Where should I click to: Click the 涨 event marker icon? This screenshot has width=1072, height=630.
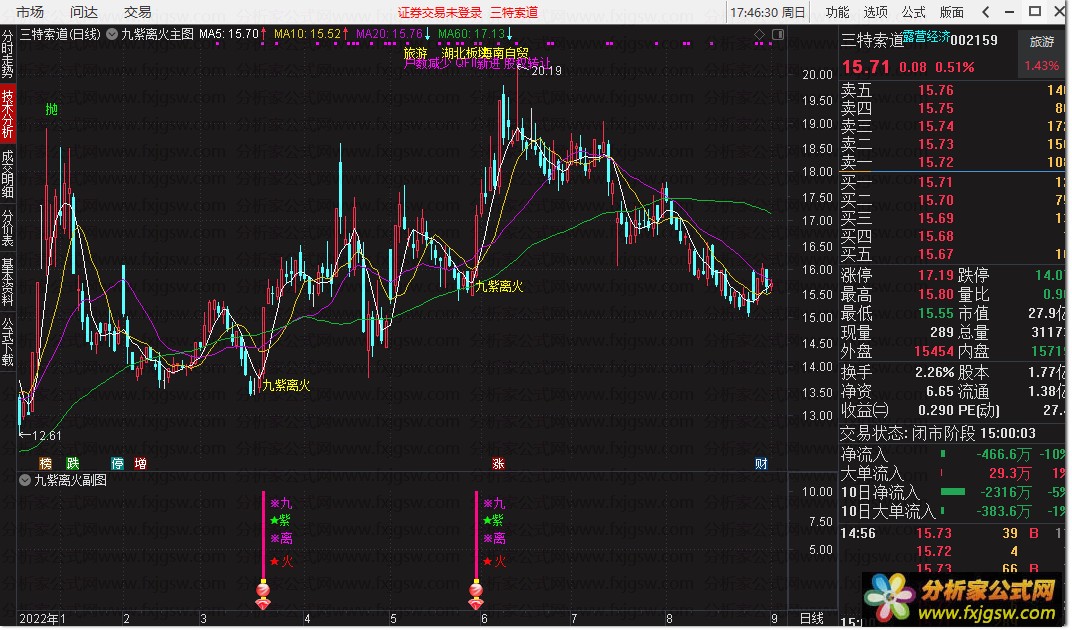coord(498,464)
